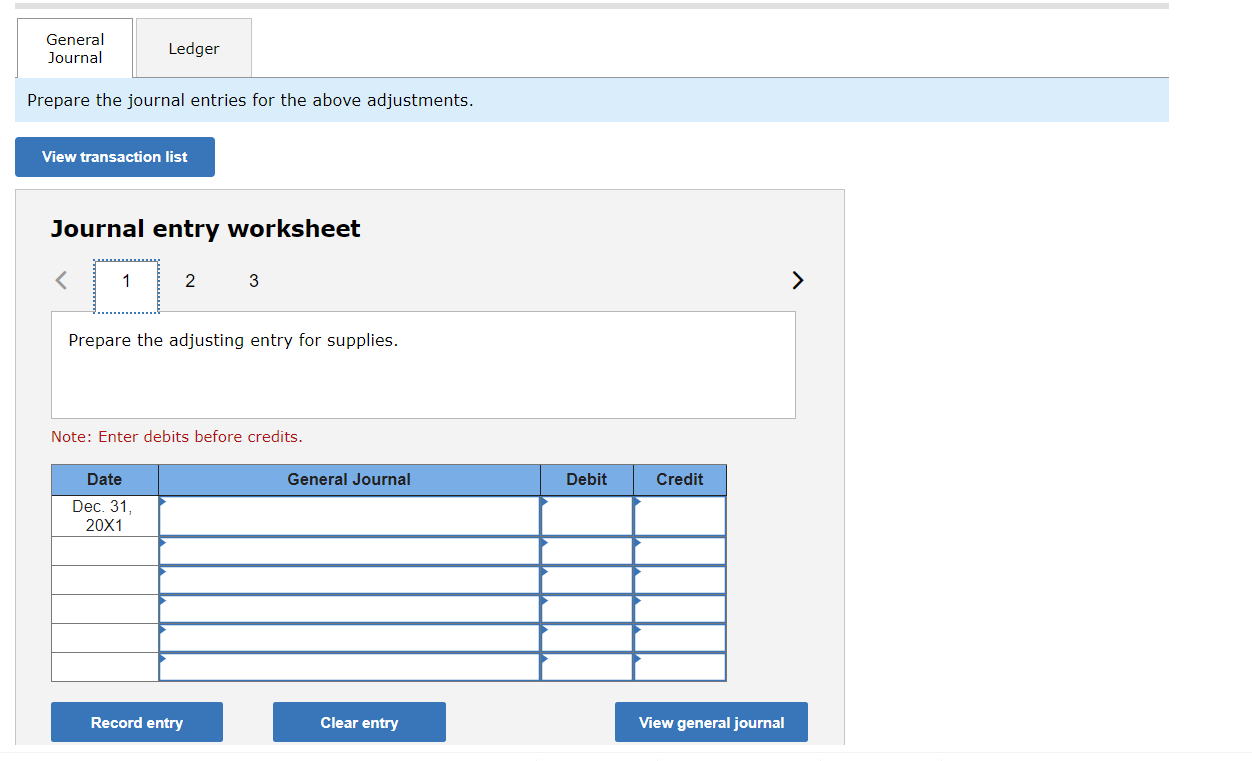Select worksheet page 3
The width and height of the screenshot is (1252, 761).
pos(254,281)
